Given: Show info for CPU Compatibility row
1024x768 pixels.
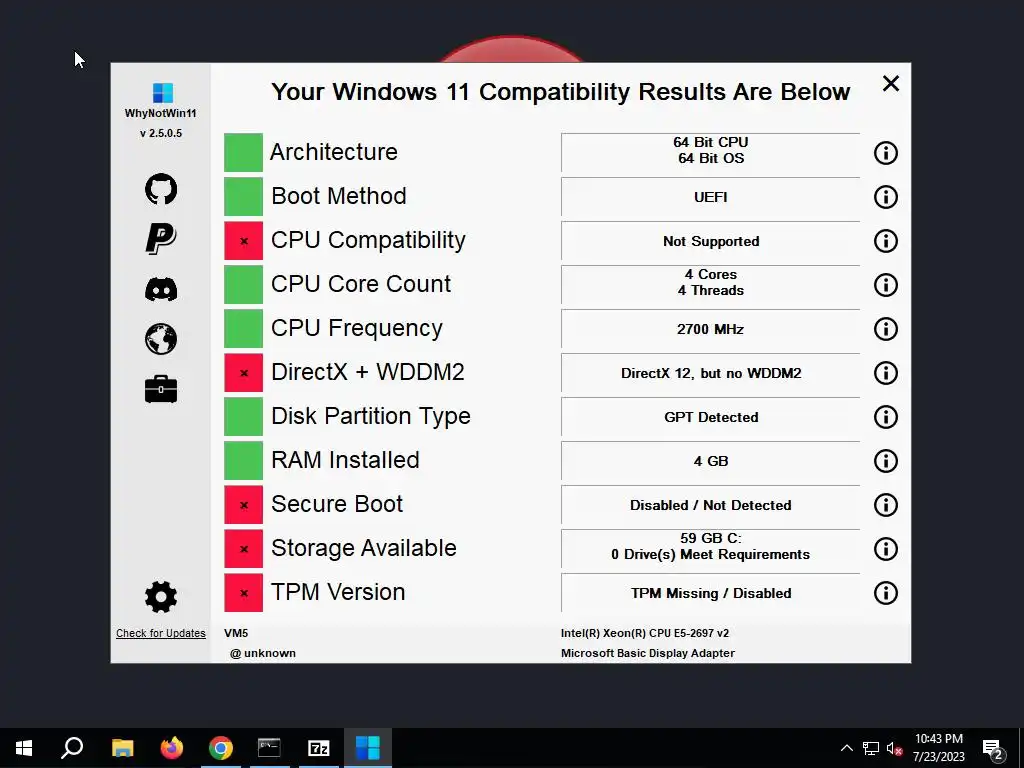Looking at the screenshot, I should 886,241.
